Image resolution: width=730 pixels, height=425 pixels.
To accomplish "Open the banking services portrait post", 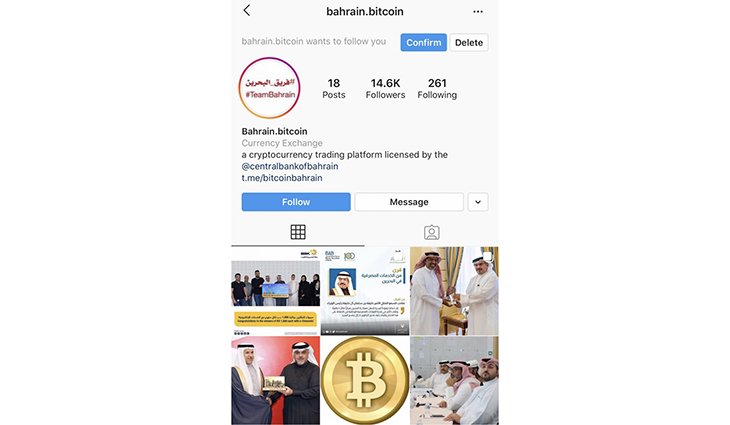I will pyautogui.click(x=365, y=291).
